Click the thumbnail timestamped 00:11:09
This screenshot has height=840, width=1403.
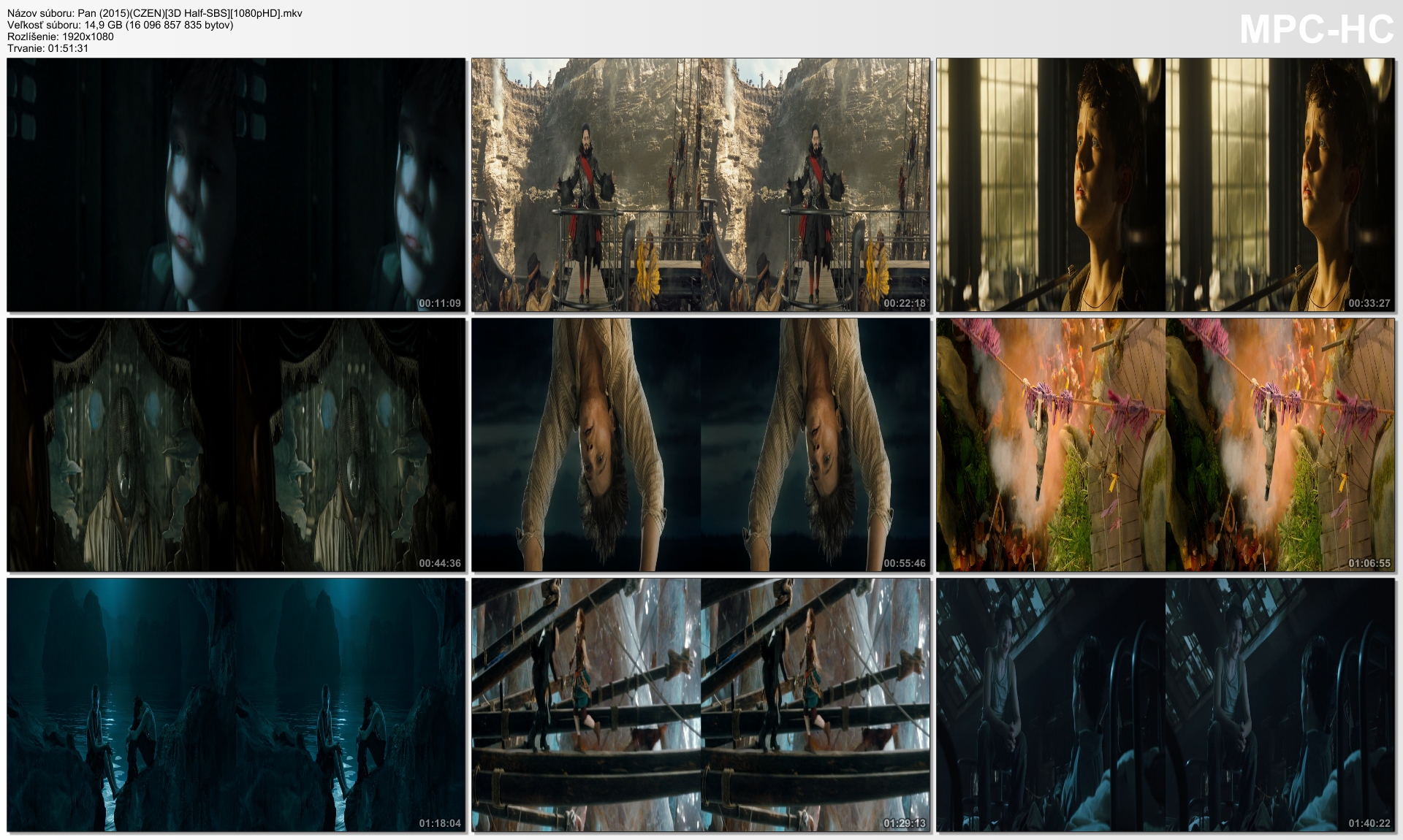pos(236,185)
